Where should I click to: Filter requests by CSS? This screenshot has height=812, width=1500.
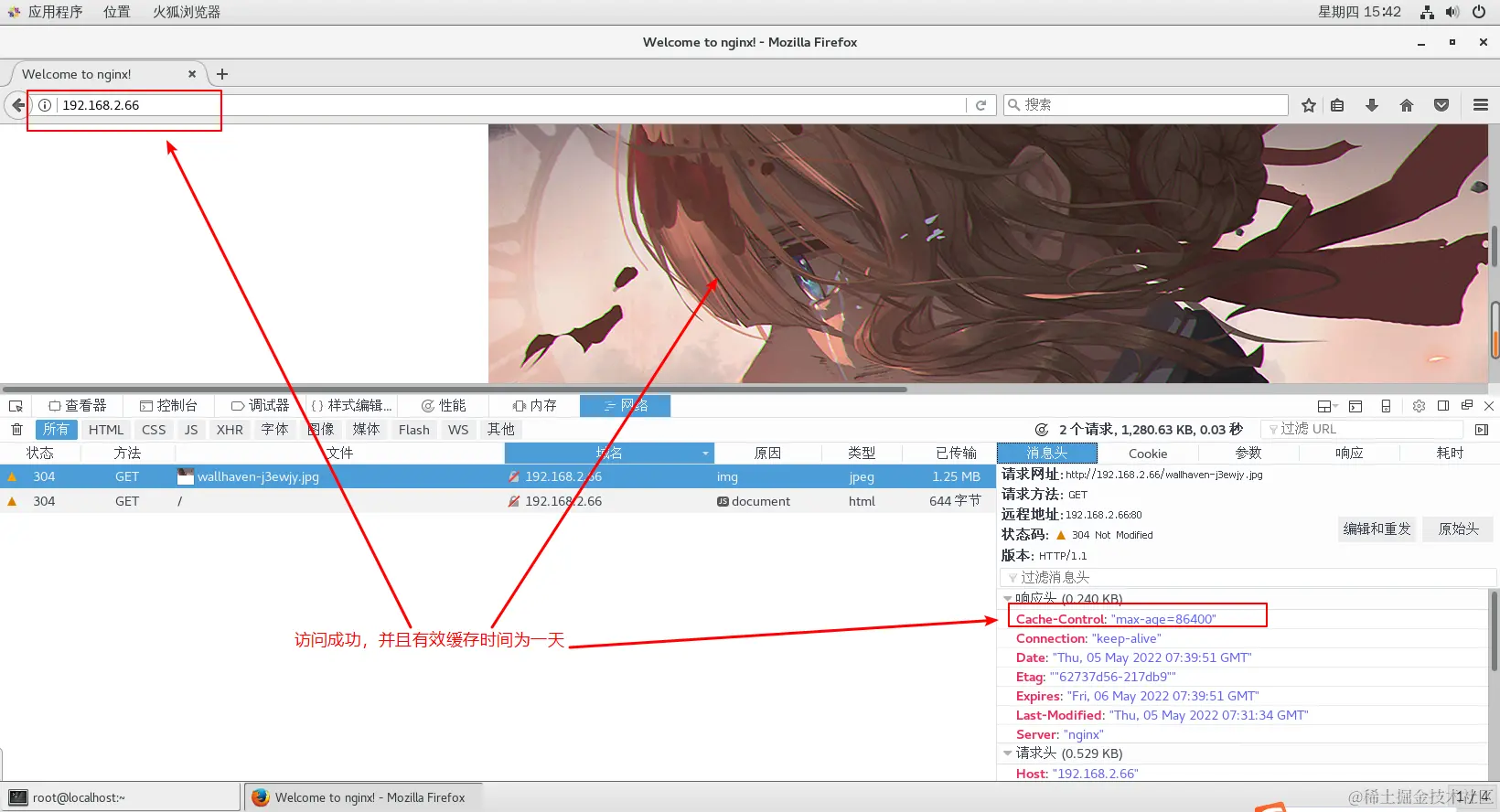coord(154,430)
